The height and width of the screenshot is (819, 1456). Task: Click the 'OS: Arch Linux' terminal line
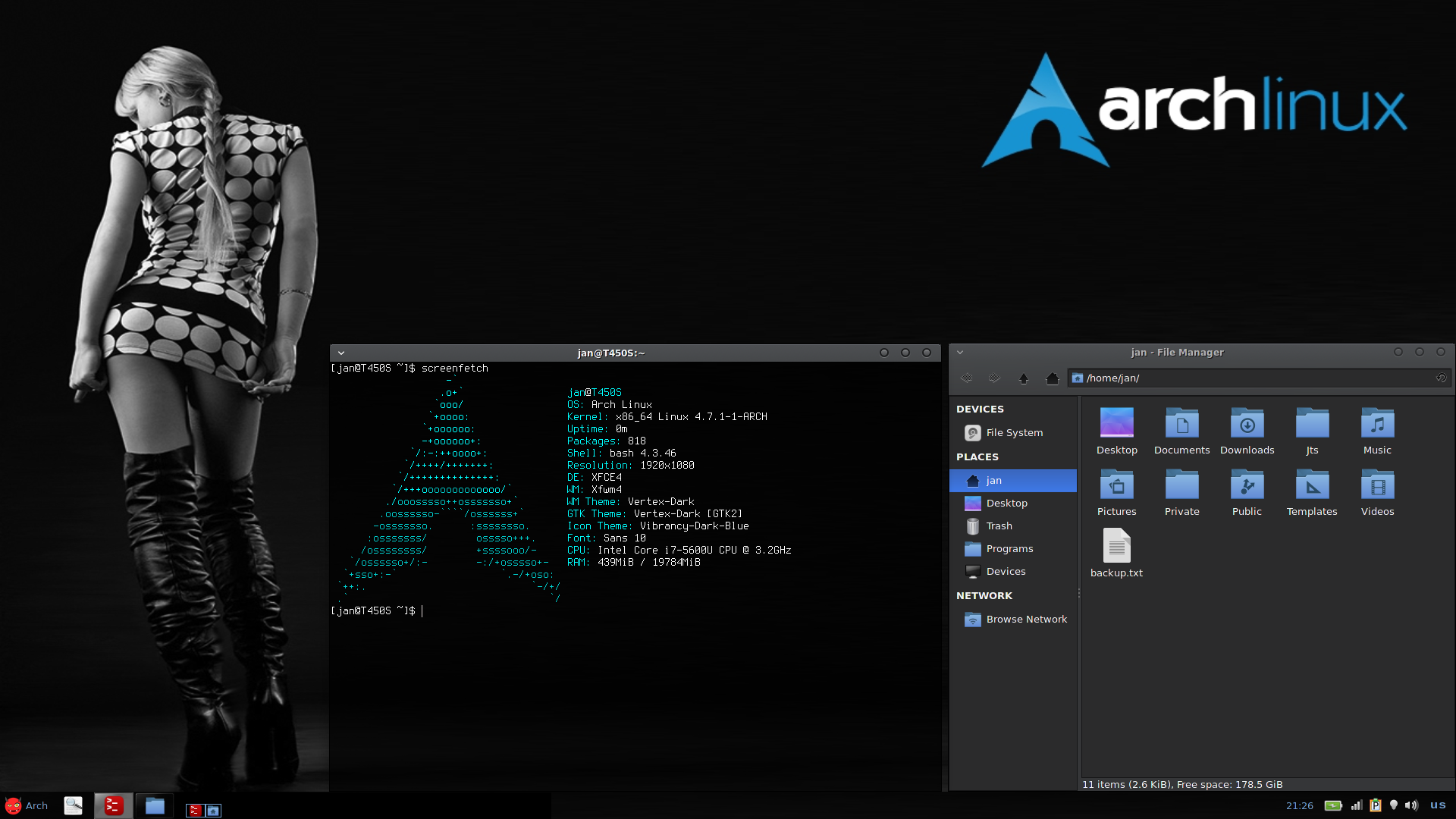point(610,404)
